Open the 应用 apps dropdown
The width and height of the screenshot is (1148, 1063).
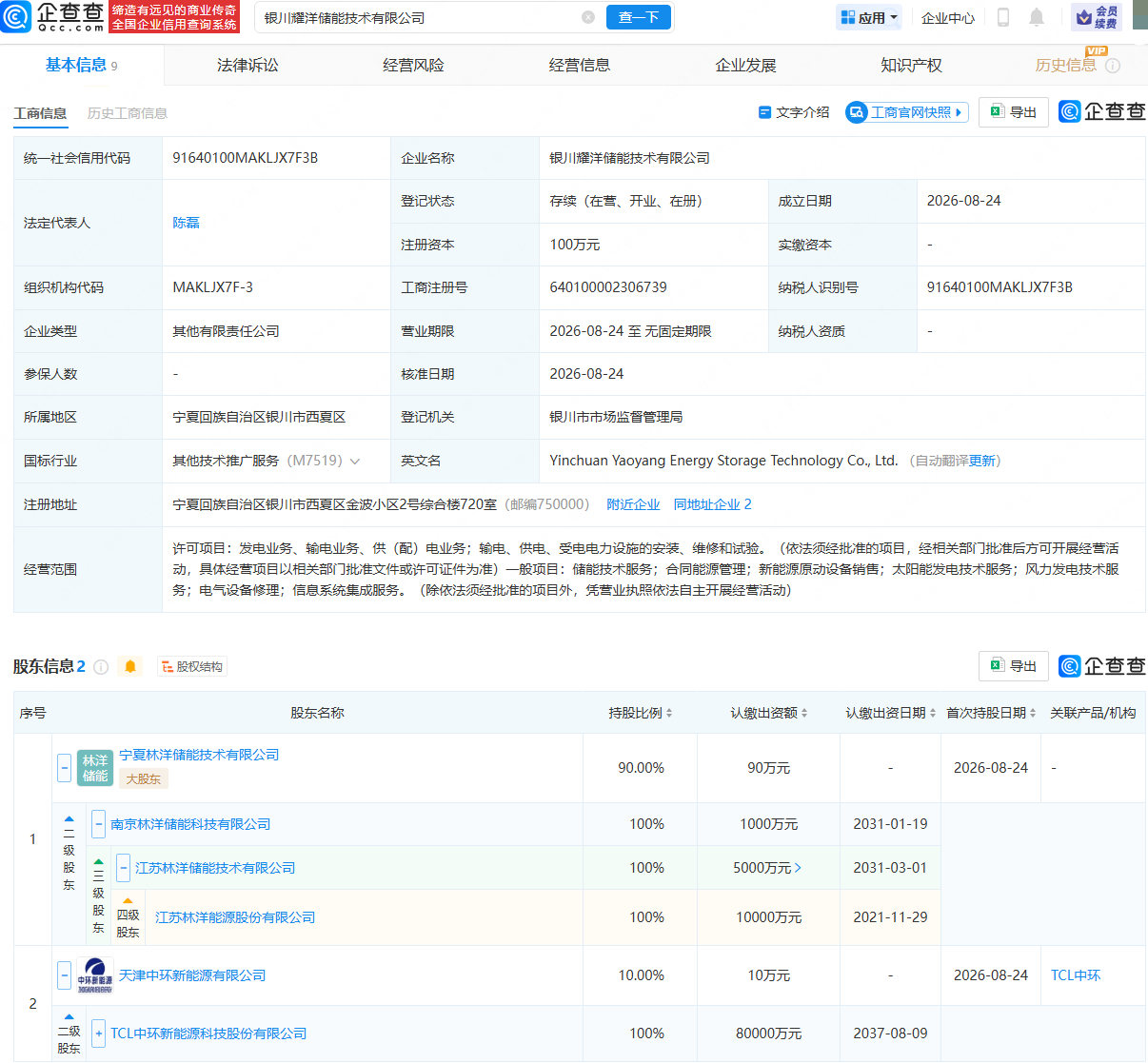coord(868,17)
